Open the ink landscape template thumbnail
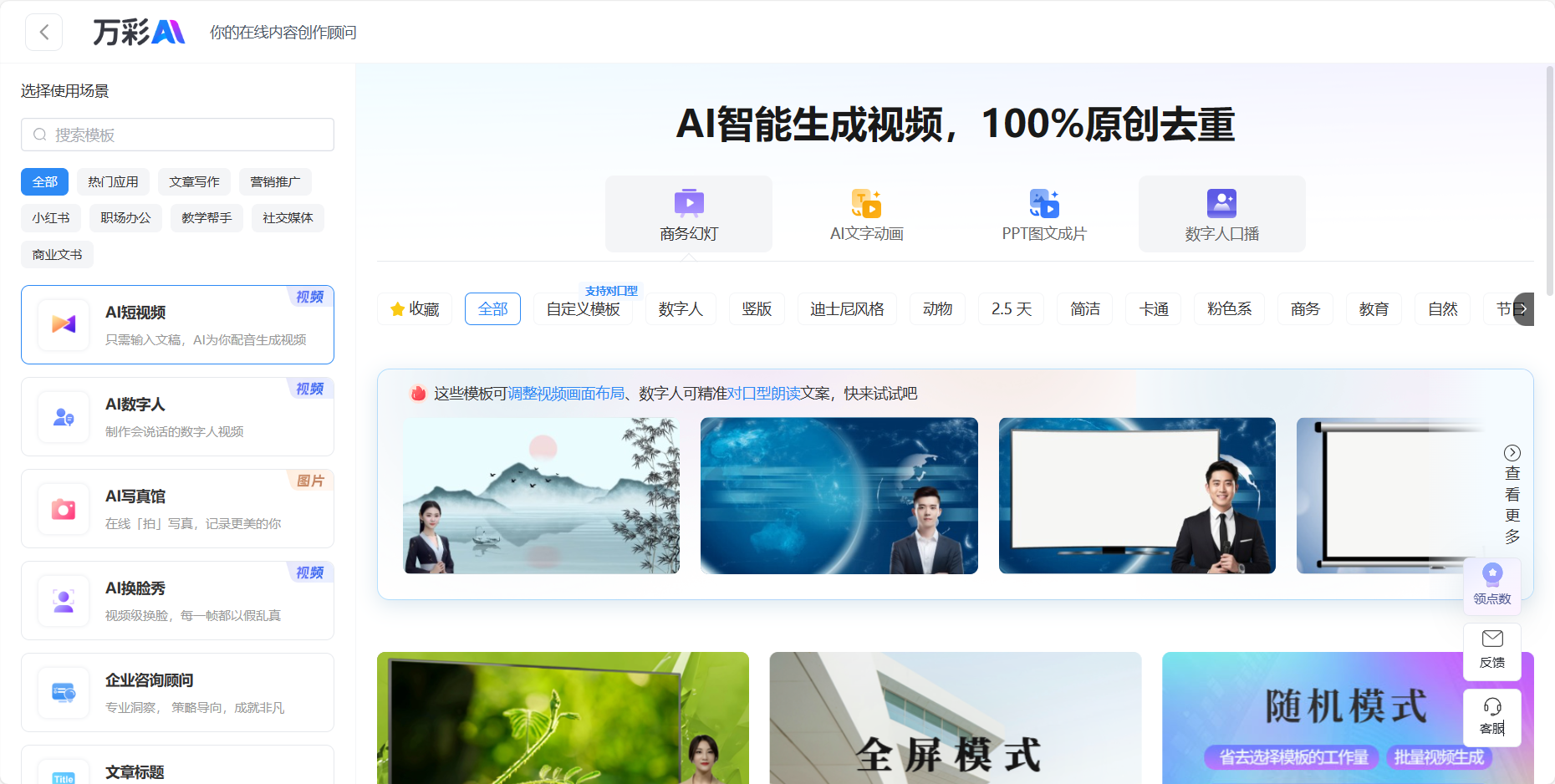Screen dimensions: 1555x784 (x=541, y=496)
